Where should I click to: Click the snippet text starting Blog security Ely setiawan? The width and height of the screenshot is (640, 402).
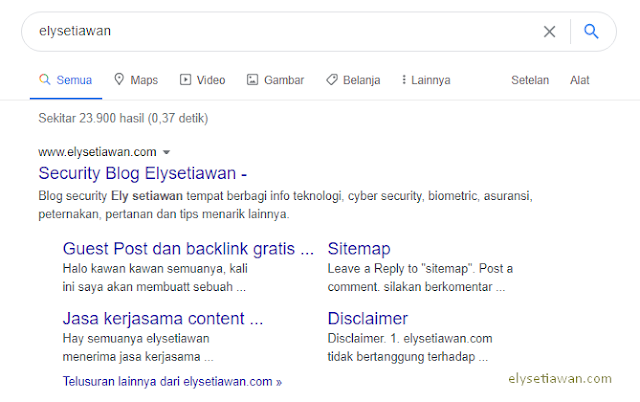coord(285,205)
